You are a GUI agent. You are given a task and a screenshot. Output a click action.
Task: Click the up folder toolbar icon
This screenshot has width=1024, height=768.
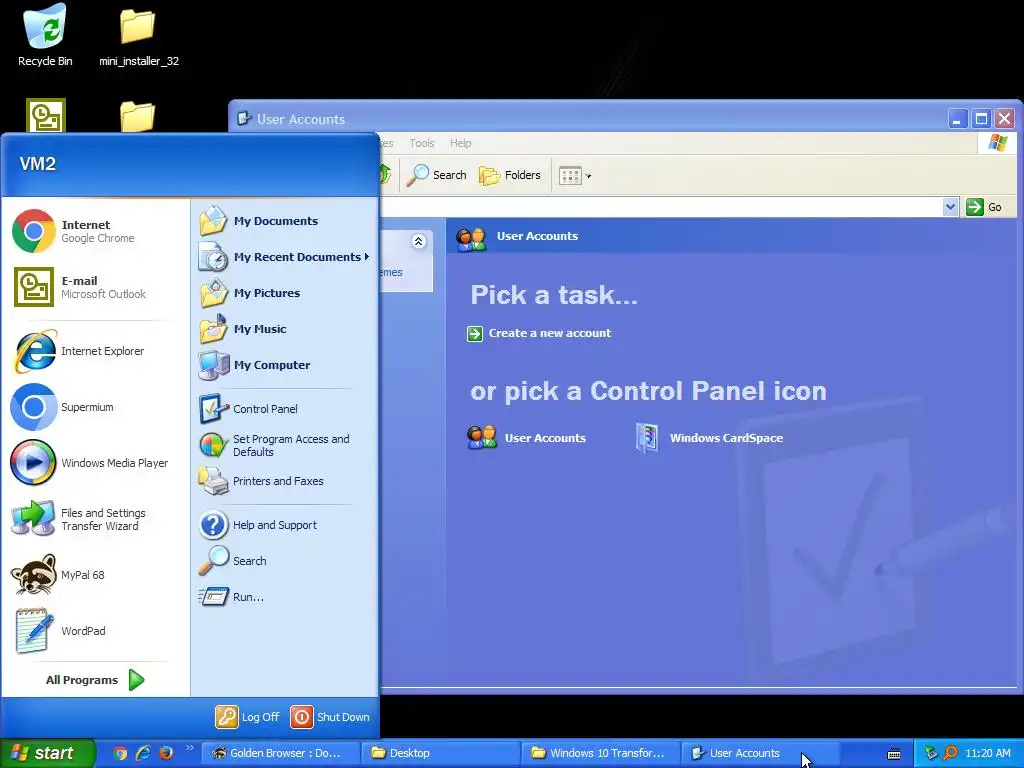(384, 174)
